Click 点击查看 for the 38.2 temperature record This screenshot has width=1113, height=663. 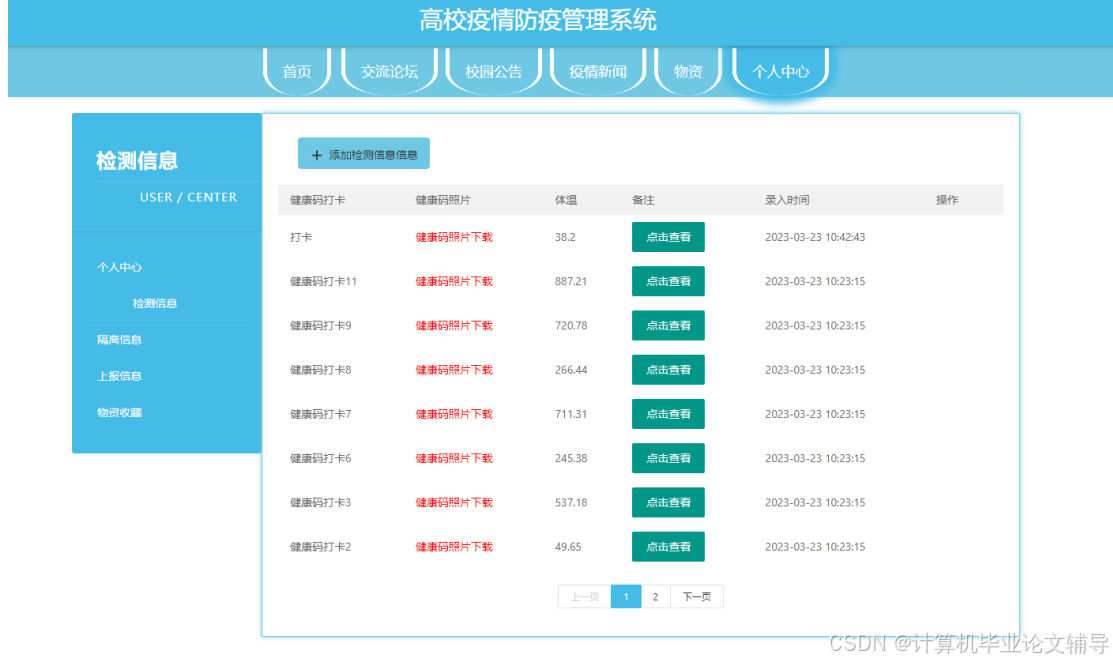tap(667, 237)
